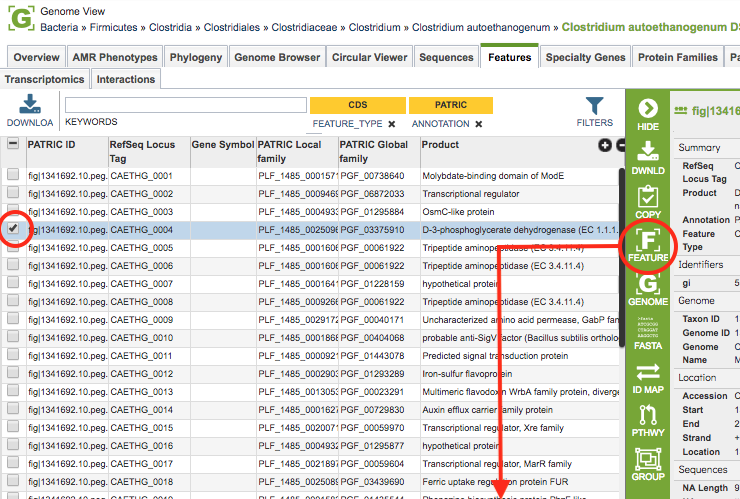Screen dimensions: 740x499
Task: Open the FEATURE view icon
Action: (x=648, y=239)
